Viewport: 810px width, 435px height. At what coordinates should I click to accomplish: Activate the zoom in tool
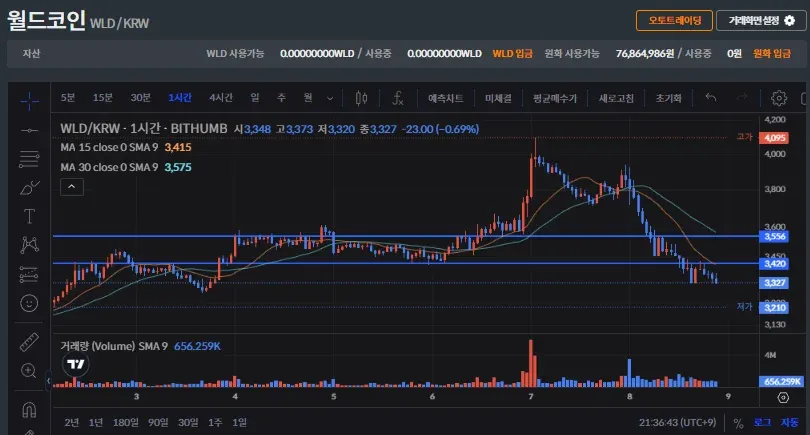coord(28,370)
